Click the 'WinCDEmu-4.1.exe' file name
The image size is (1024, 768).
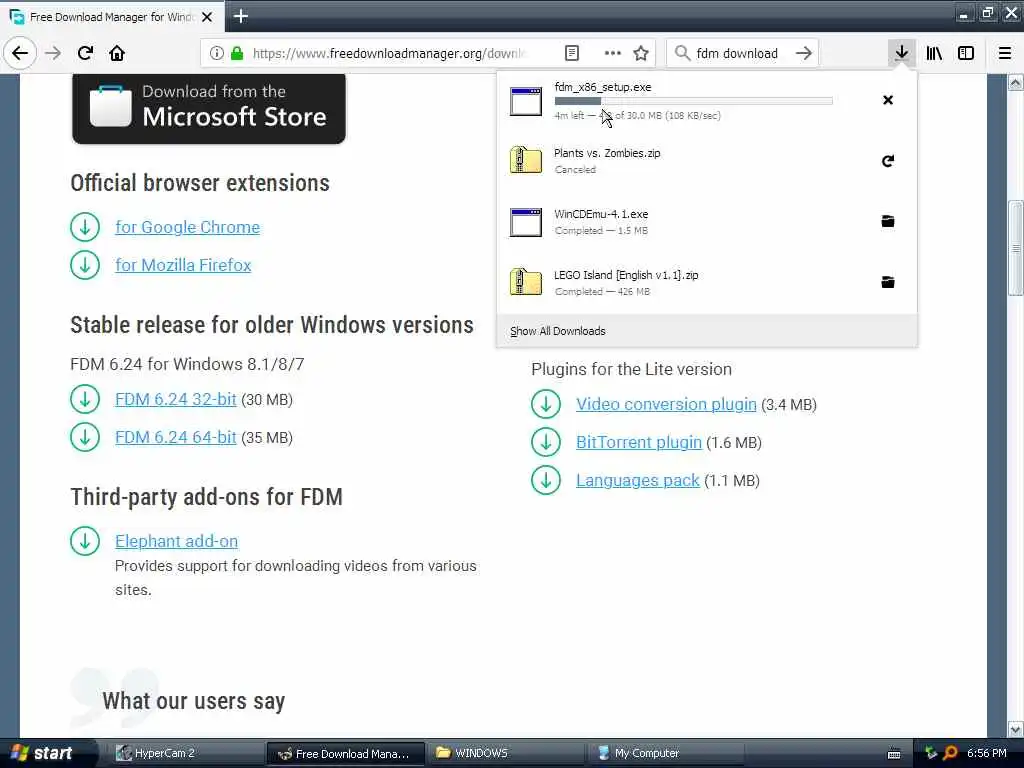[x=601, y=214]
